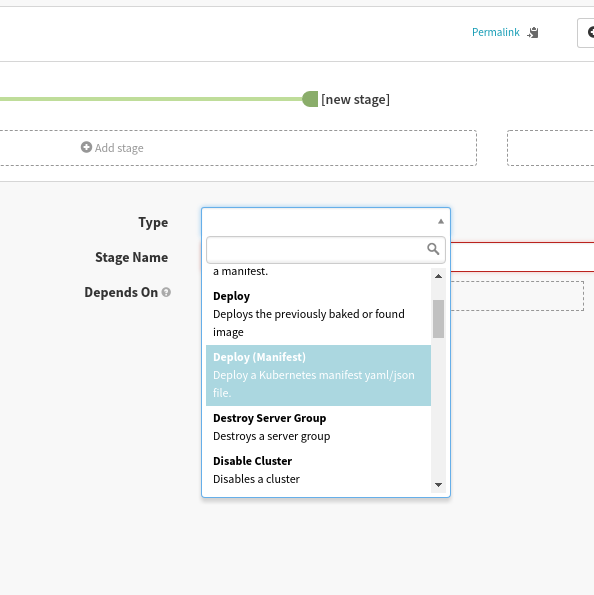Click the Depends On help question icon
Screen dimensions: 594x595
tap(166, 292)
